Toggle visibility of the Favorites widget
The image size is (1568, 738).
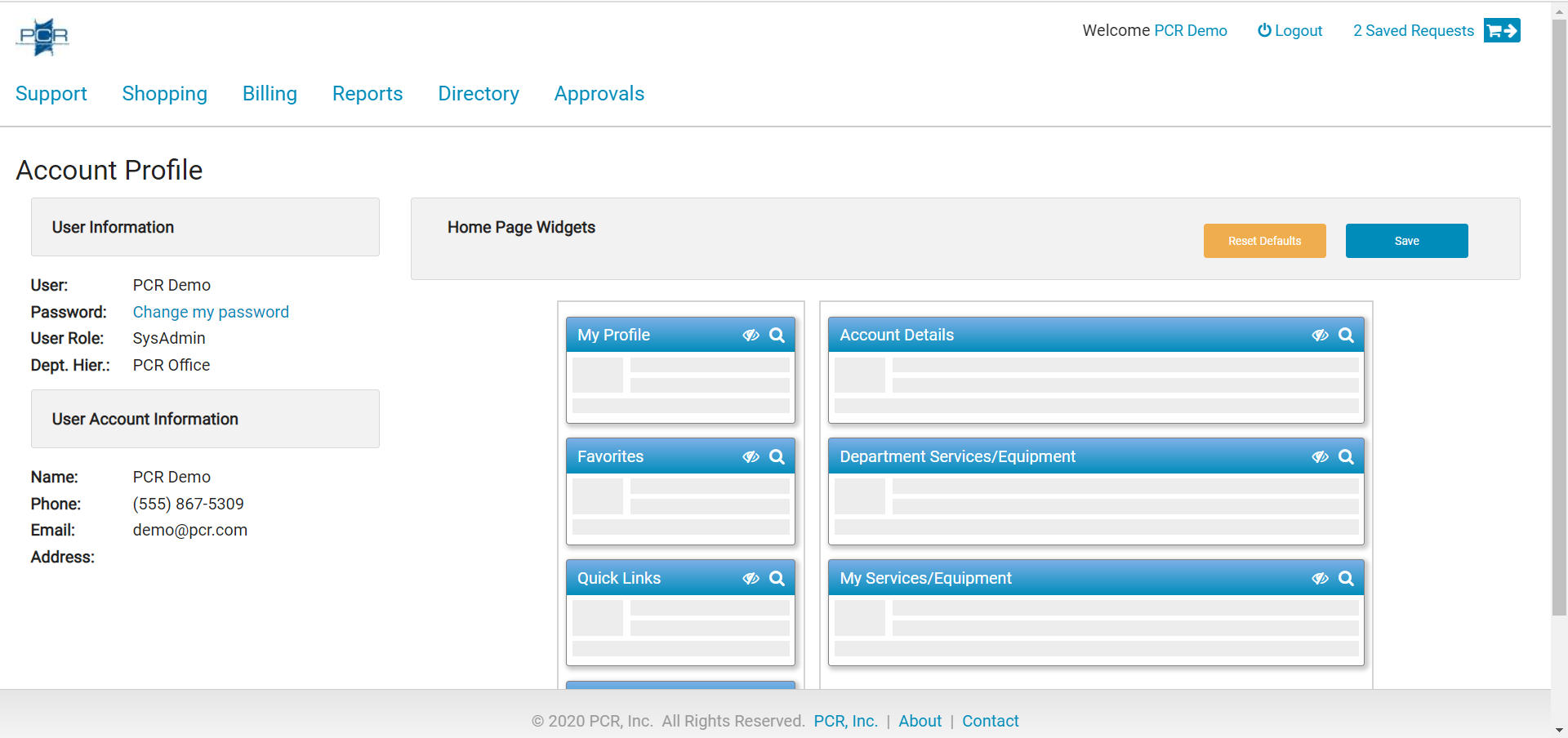tap(751, 456)
